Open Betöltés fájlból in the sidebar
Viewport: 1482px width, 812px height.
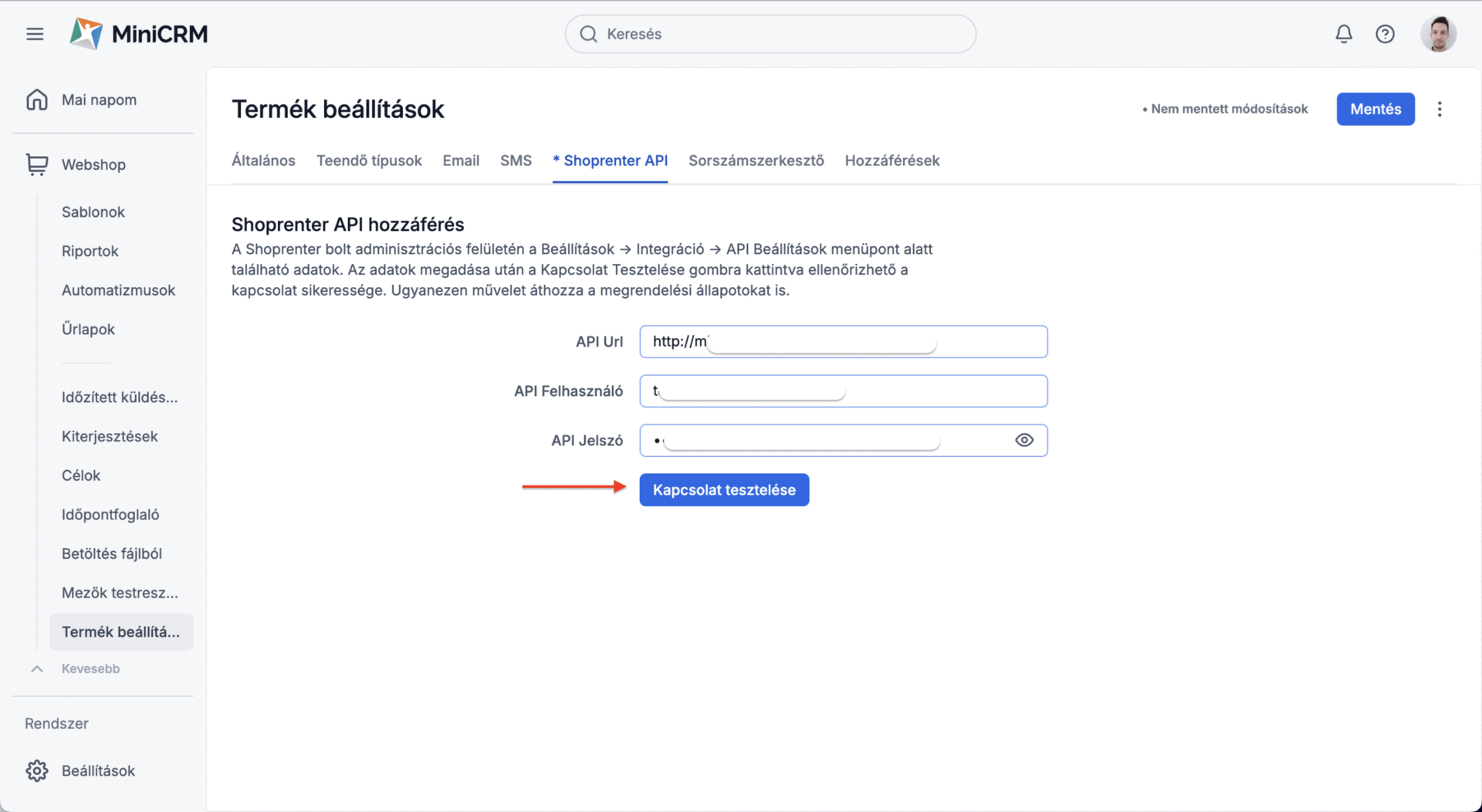click(112, 553)
